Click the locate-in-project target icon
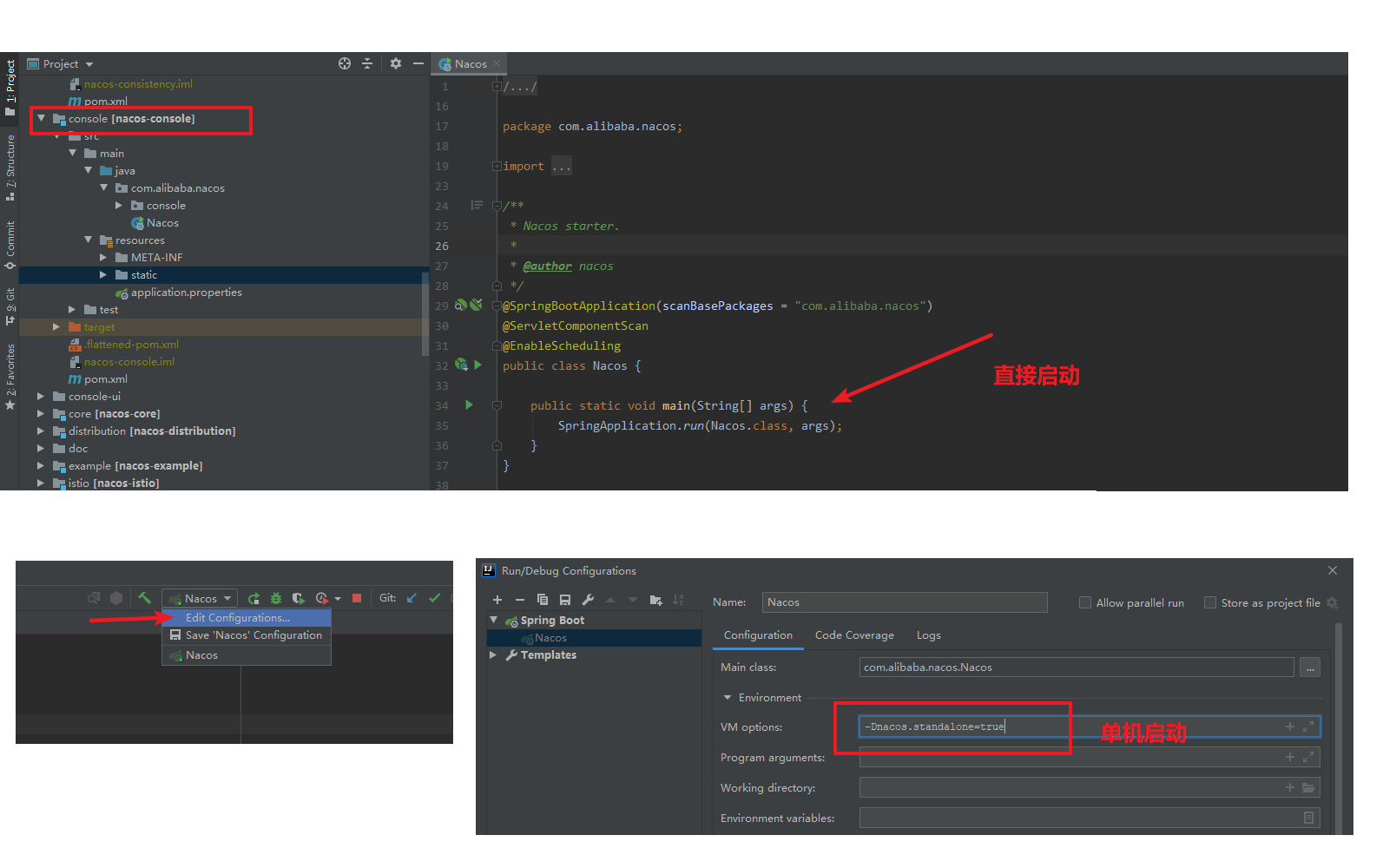This screenshot has height=868, width=1396. pos(345,63)
